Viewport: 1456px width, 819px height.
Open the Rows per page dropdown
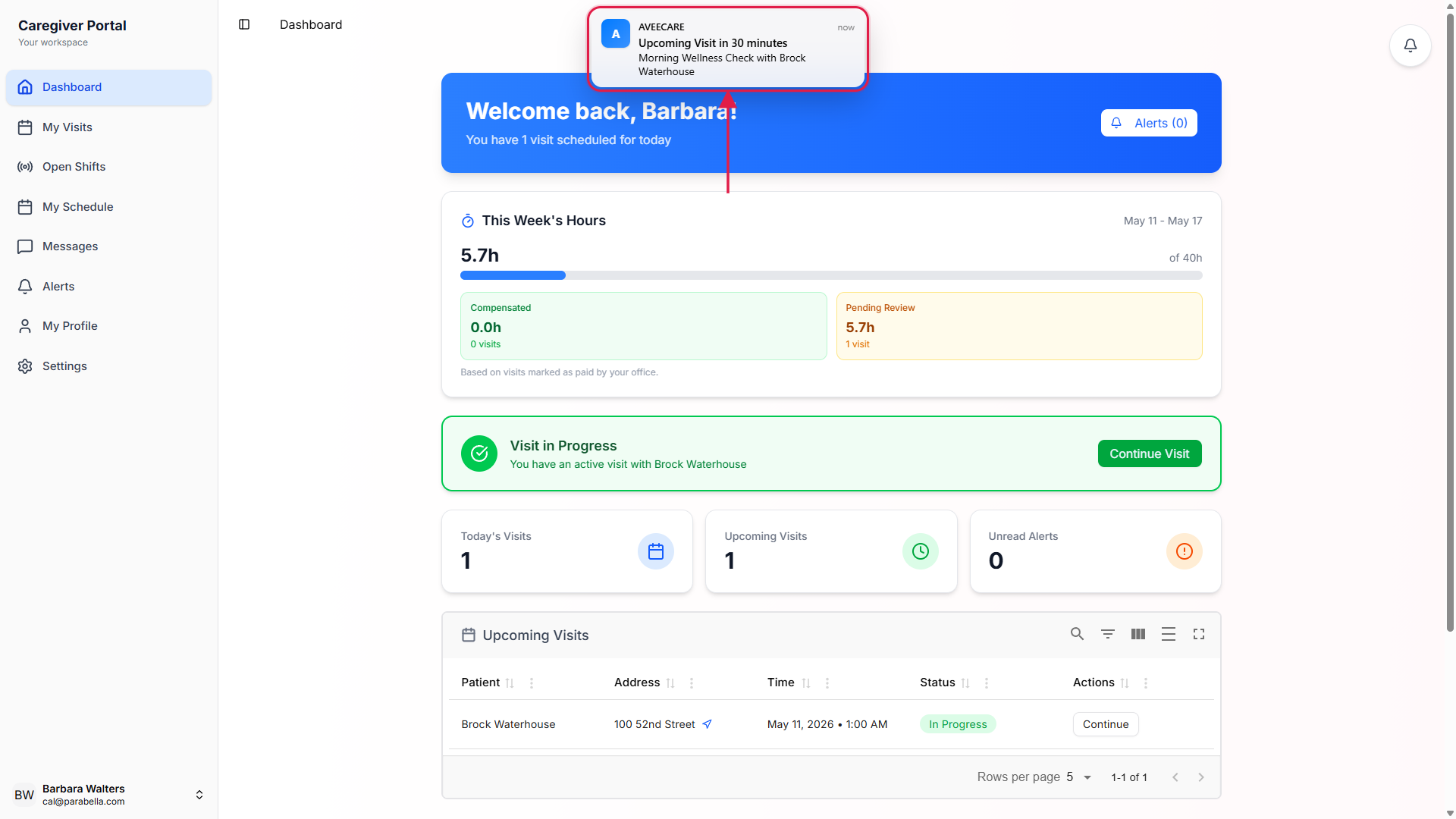[x=1079, y=777]
